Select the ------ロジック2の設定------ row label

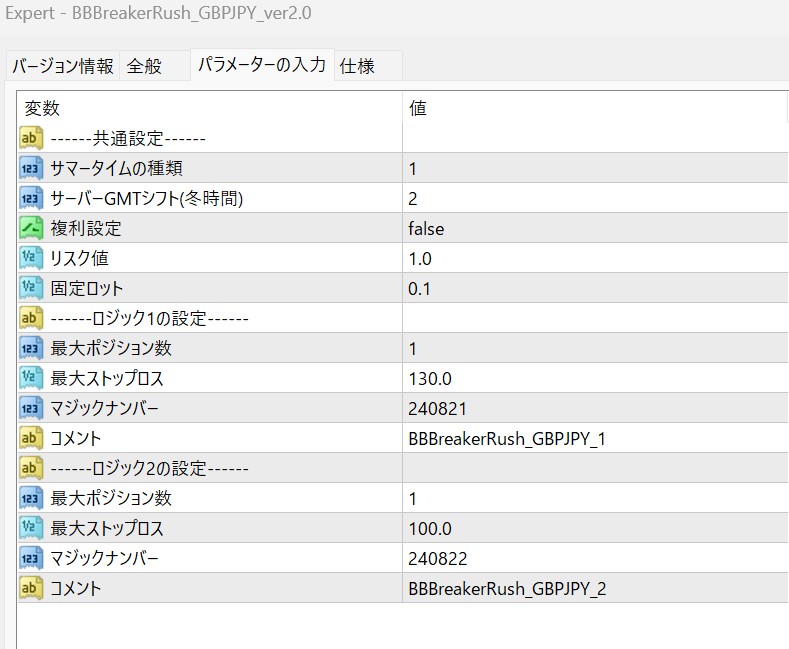coord(149,468)
